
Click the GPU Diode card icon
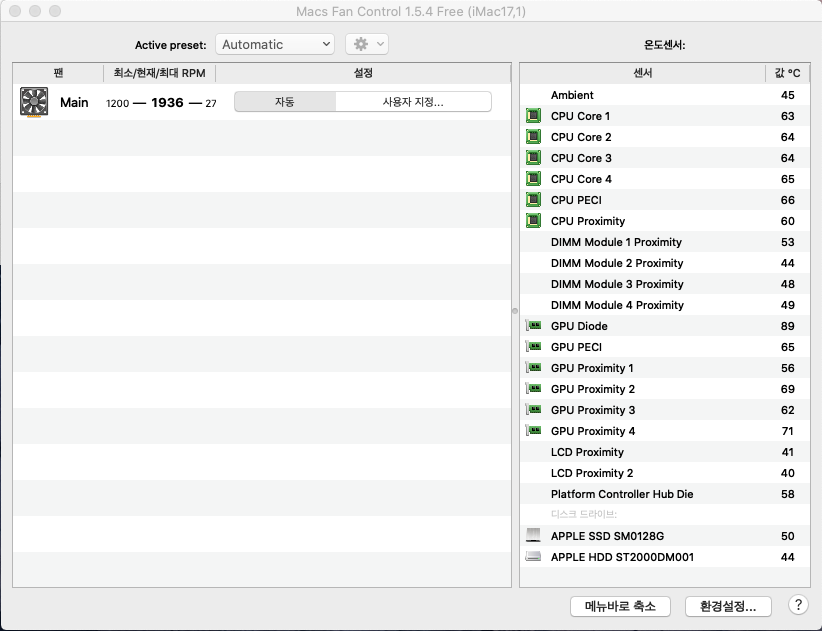(533, 326)
